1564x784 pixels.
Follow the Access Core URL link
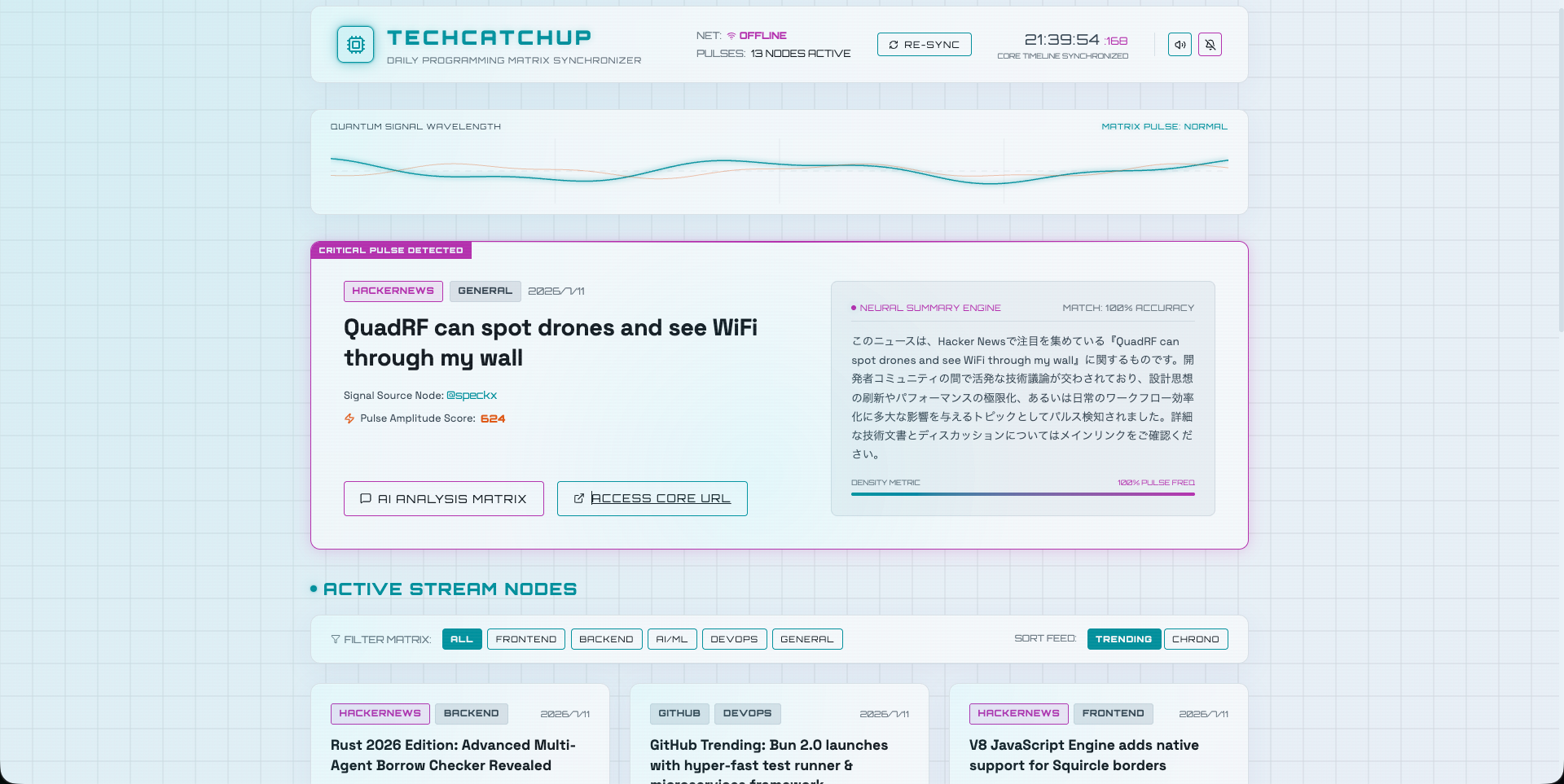point(652,498)
